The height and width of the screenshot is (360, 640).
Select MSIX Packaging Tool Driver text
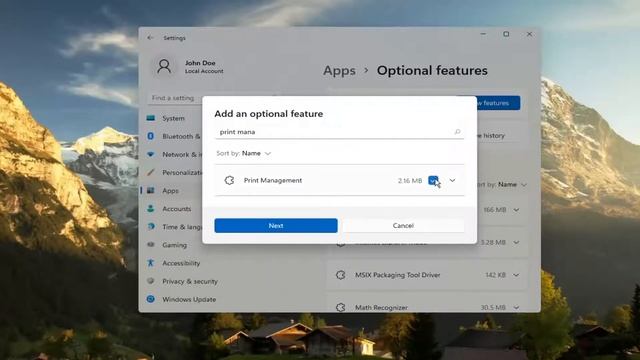pos(398,275)
